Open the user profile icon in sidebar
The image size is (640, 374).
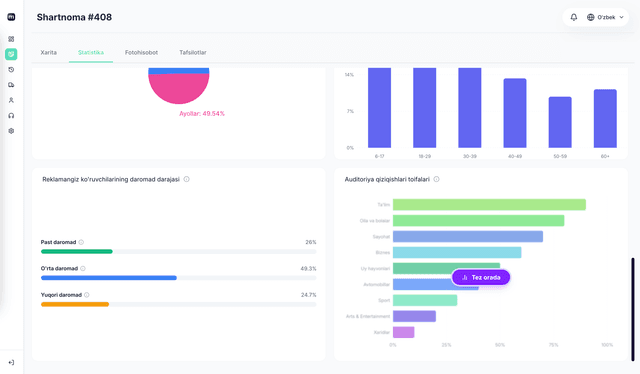(x=11, y=100)
